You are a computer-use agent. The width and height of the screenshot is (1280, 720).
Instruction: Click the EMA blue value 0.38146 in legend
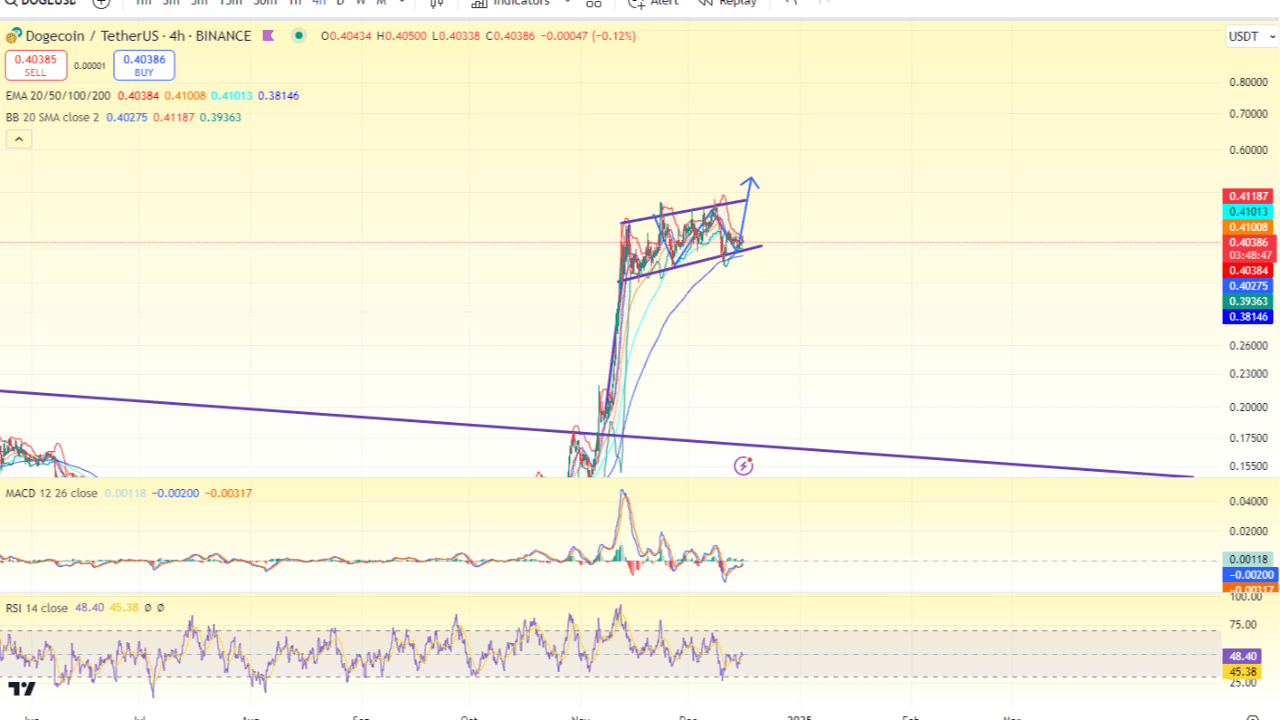(278, 96)
